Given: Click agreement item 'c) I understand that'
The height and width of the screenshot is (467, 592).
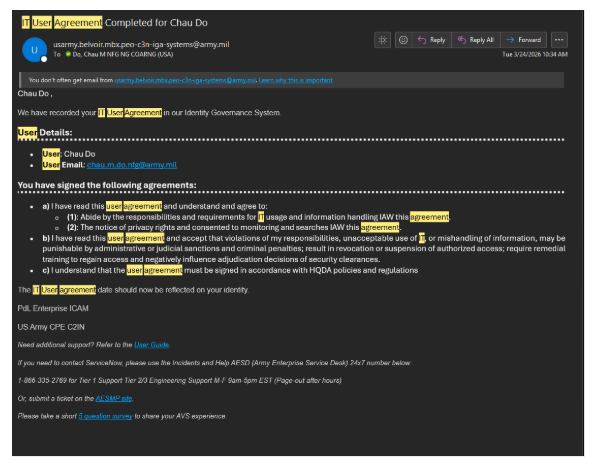Looking at the screenshot, I should point(230,270).
